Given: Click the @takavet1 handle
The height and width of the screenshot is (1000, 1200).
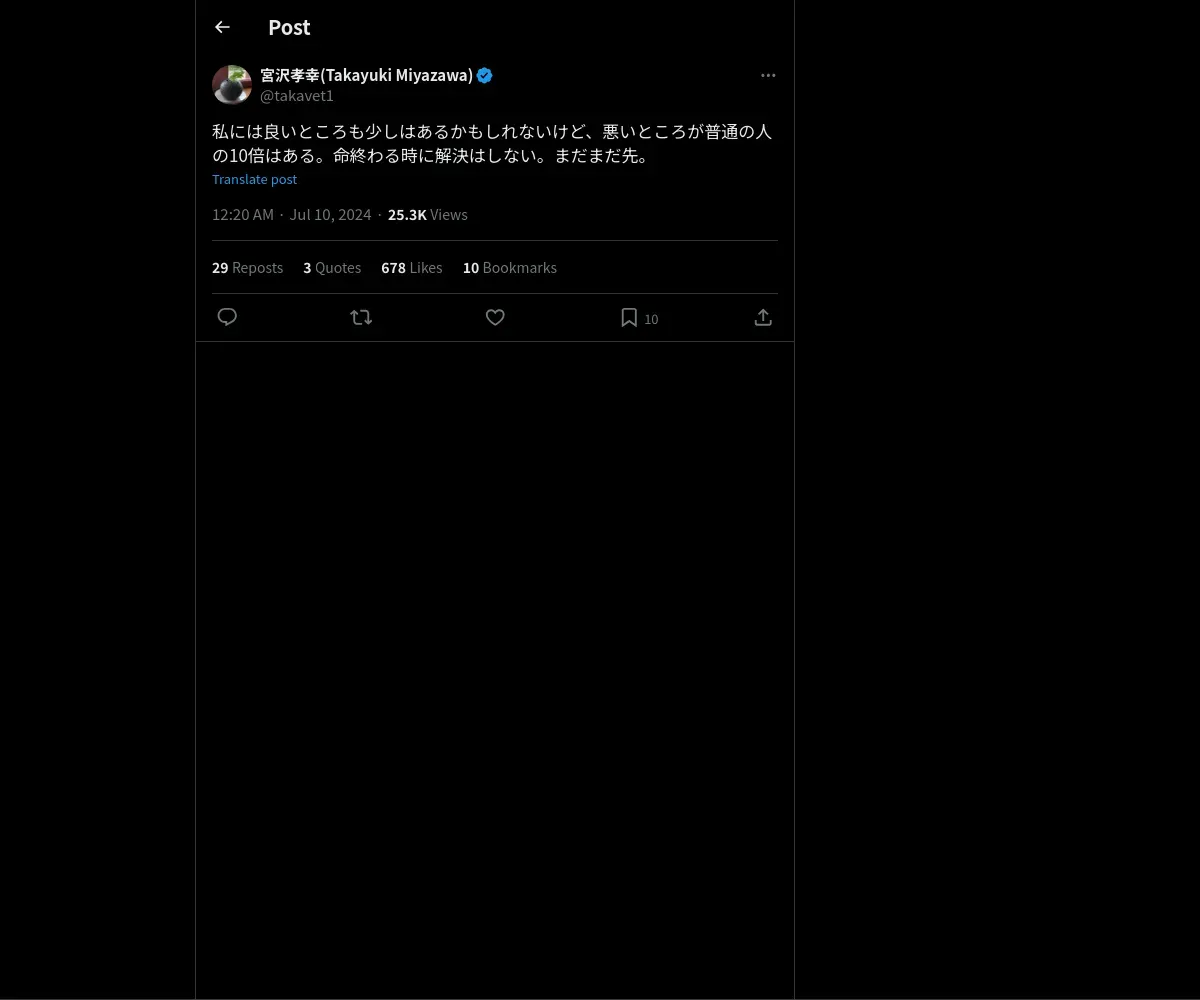Looking at the screenshot, I should (297, 96).
